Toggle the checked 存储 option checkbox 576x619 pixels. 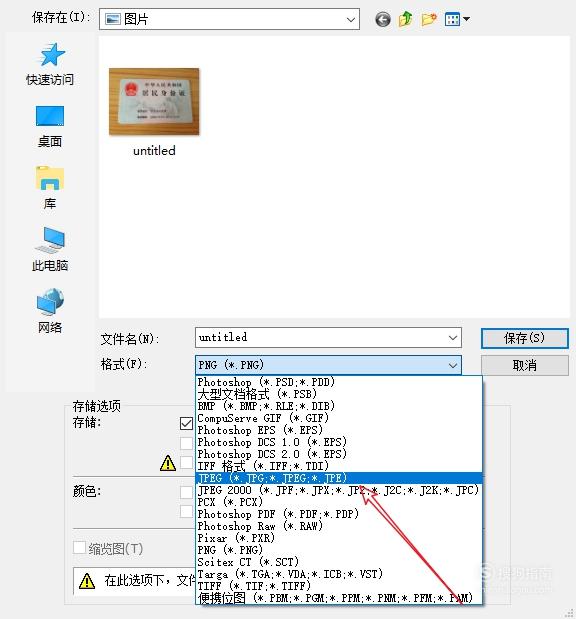(186, 423)
